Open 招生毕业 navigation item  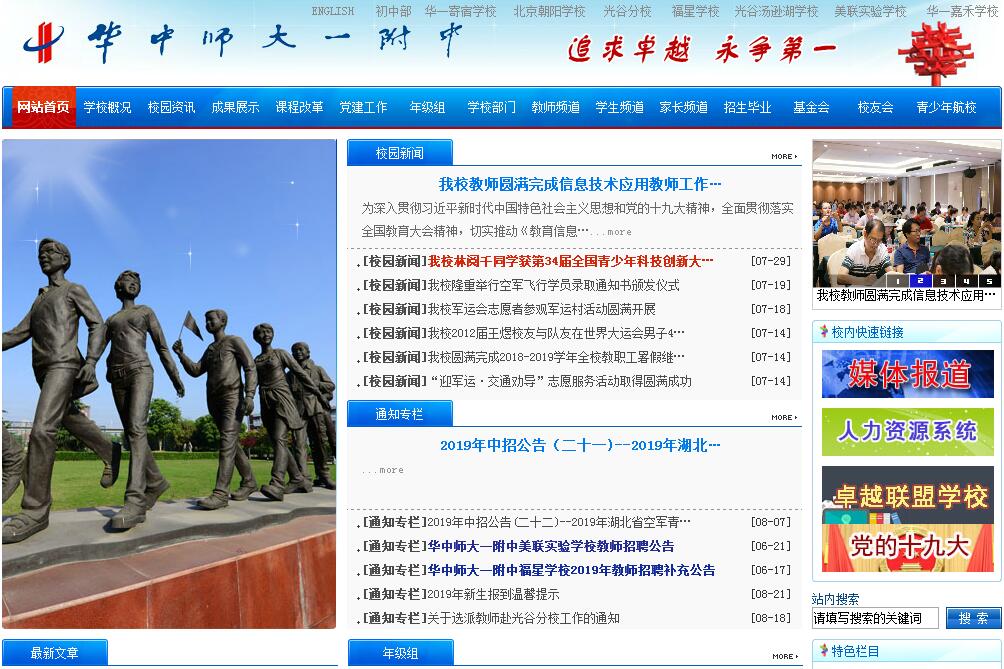[748, 107]
